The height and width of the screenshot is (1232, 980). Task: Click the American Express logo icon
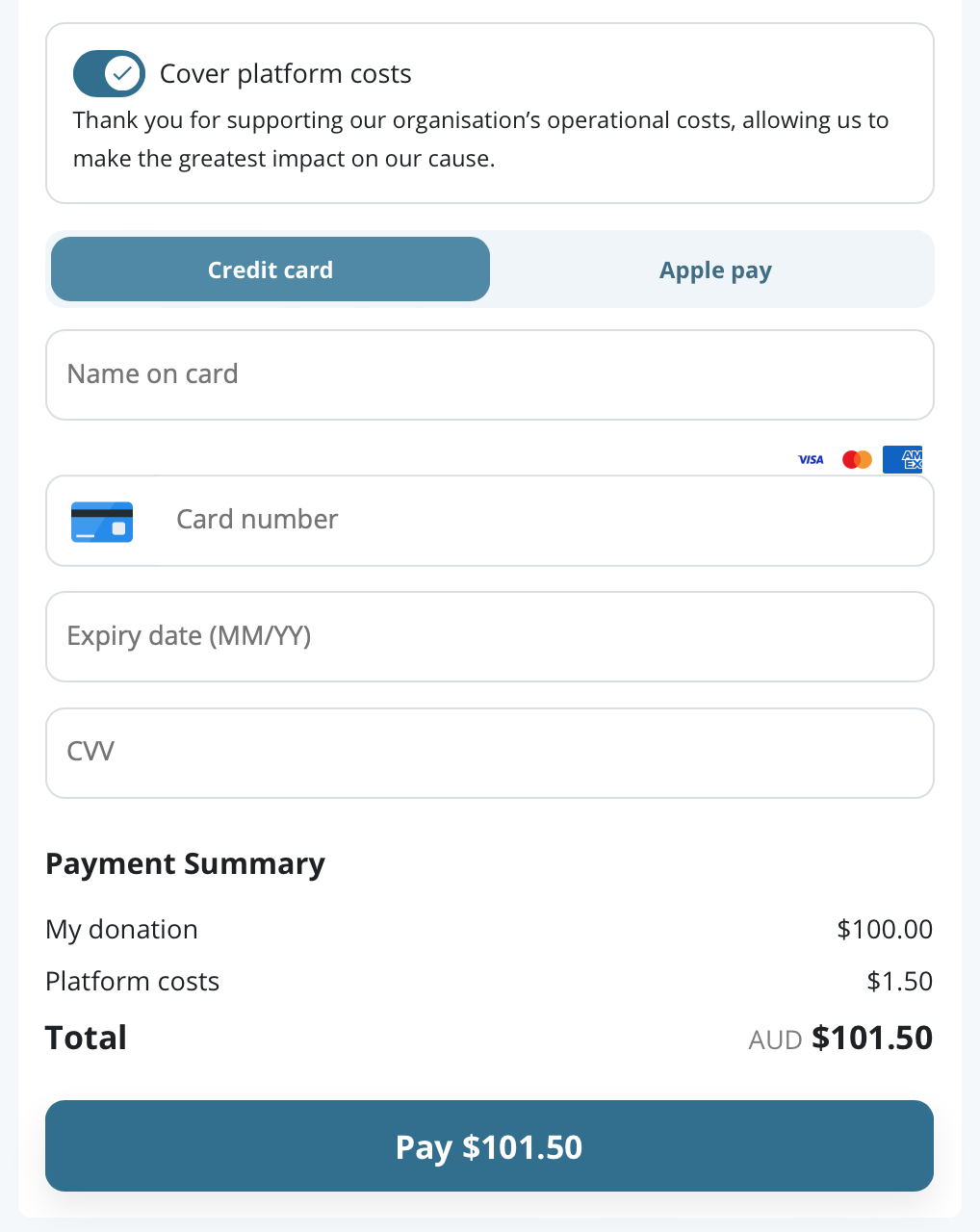(903, 460)
